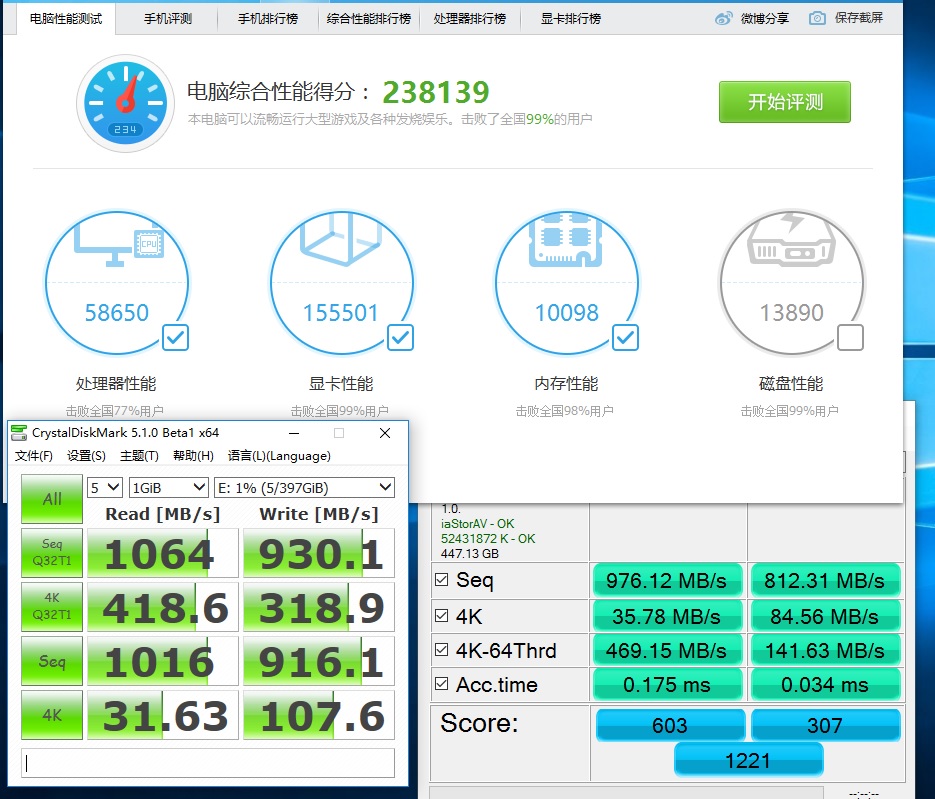Uncheck the 处理器性能 test checkbox
This screenshot has width=935, height=799.
(175, 337)
